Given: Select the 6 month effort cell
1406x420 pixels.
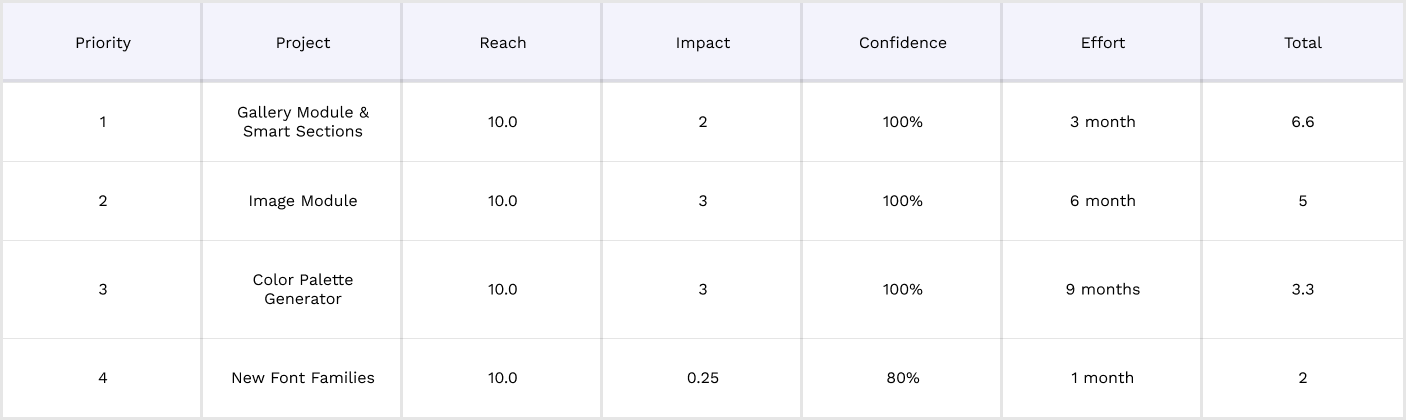Looking at the screenshot, I should coord(1102,201).
